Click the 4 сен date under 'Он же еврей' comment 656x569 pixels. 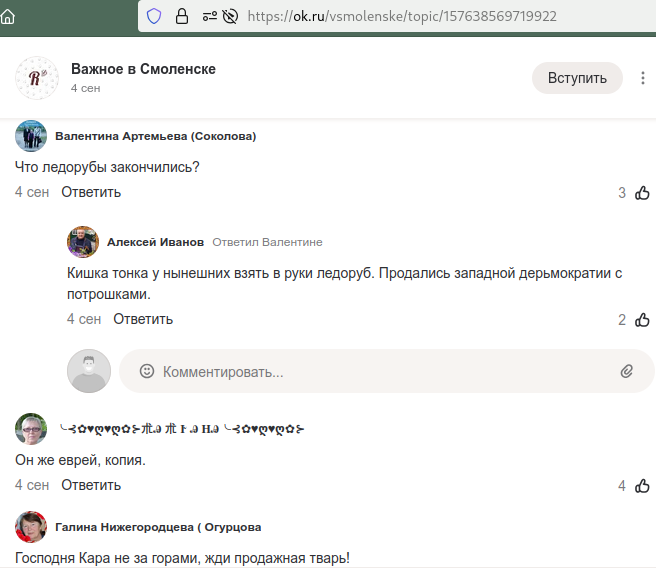pyautogui.click(x=32, y=485)
